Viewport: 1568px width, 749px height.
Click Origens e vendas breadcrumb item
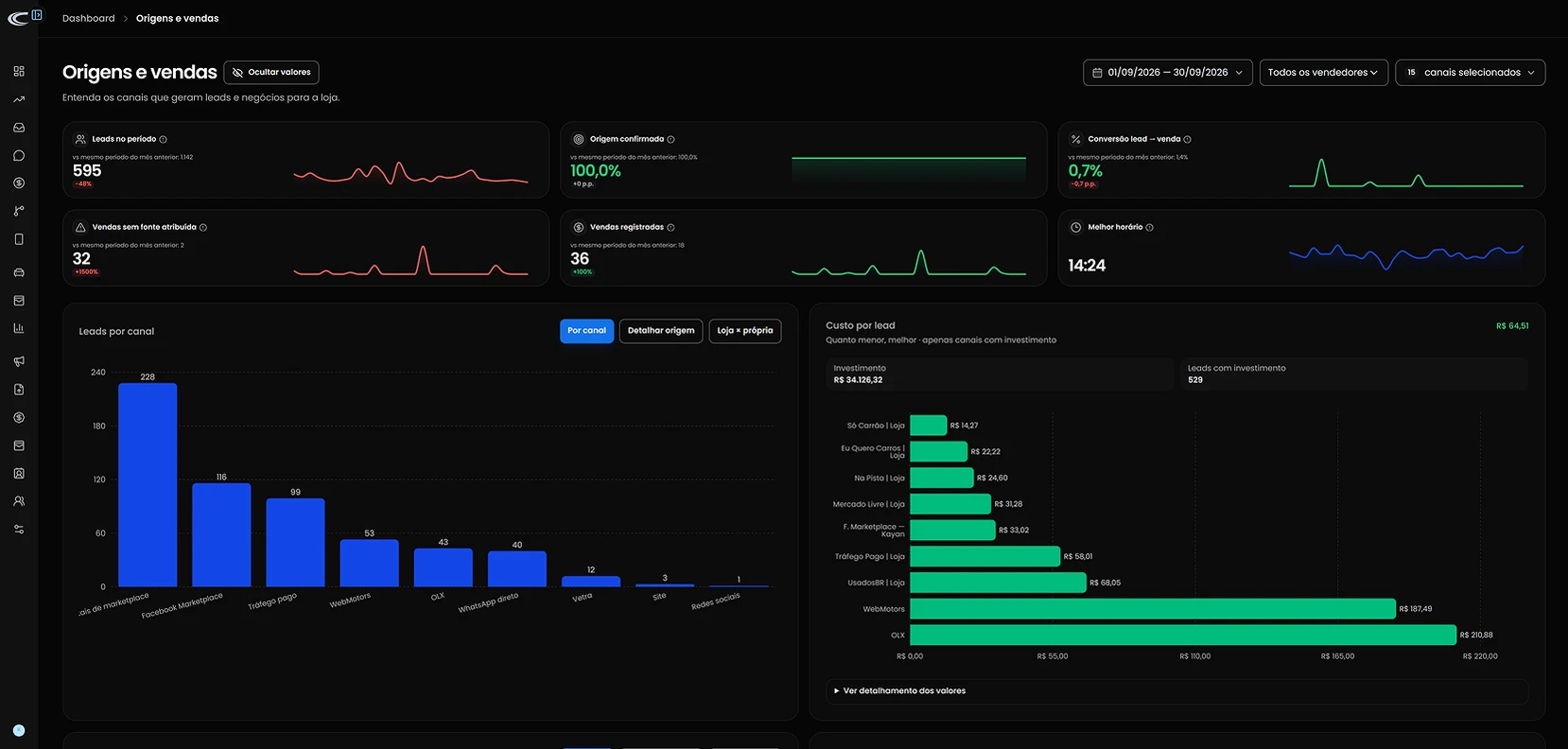pyautogui.click(x=177, y=18)
